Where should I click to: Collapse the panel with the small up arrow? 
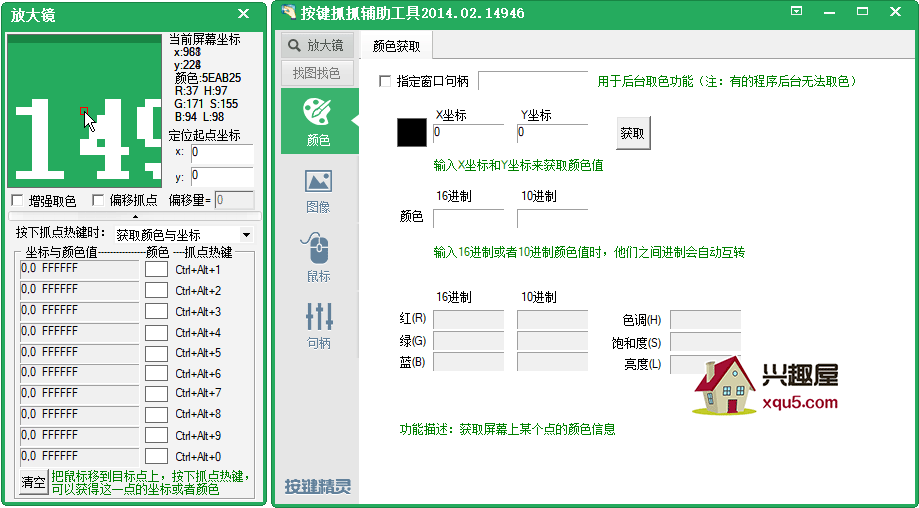point(135,216)
